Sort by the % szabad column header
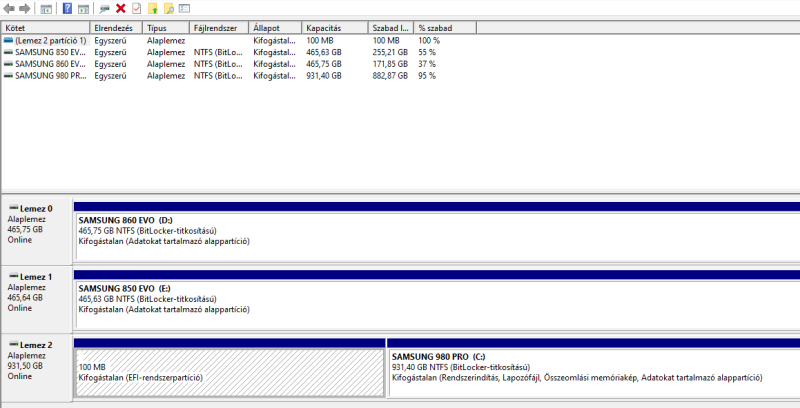800x408 pixels. [445, 28]
